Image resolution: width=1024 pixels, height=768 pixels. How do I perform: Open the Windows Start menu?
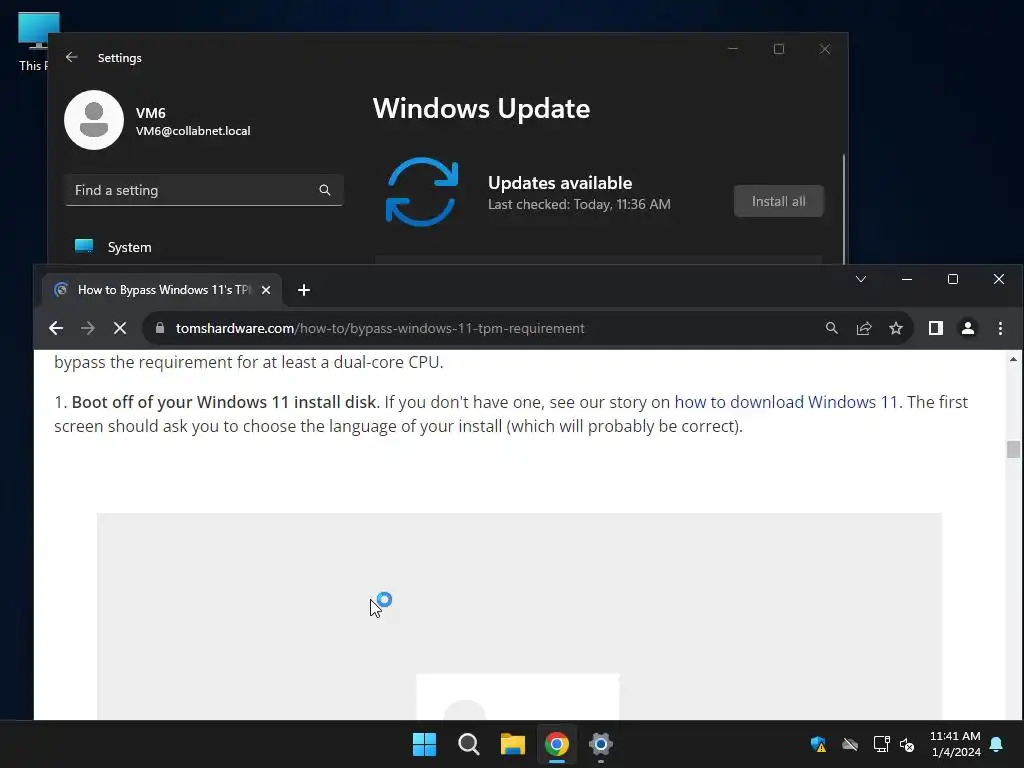[x=424, y=744]
